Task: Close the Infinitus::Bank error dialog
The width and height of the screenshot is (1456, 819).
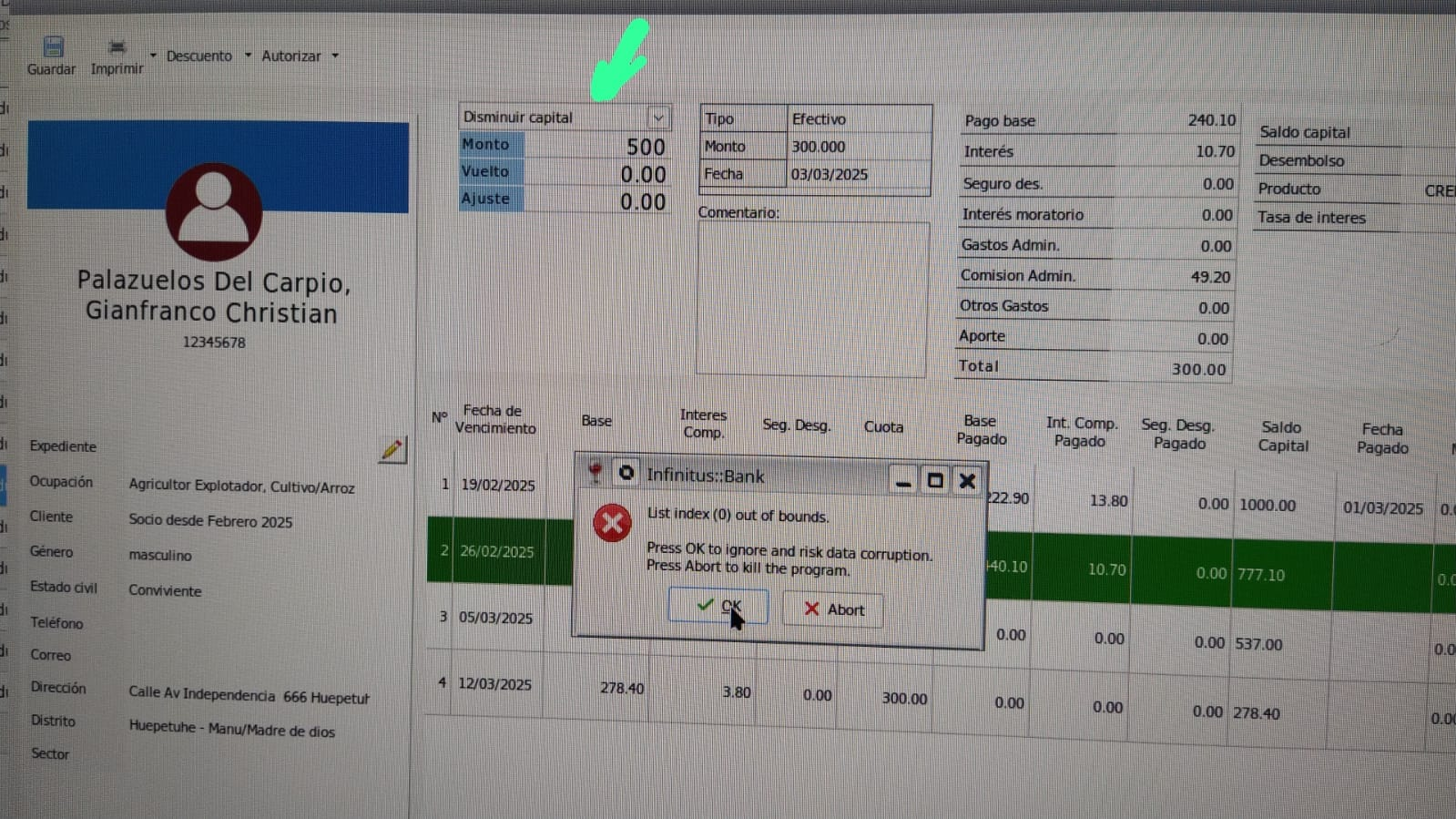Action: [967, 480]
